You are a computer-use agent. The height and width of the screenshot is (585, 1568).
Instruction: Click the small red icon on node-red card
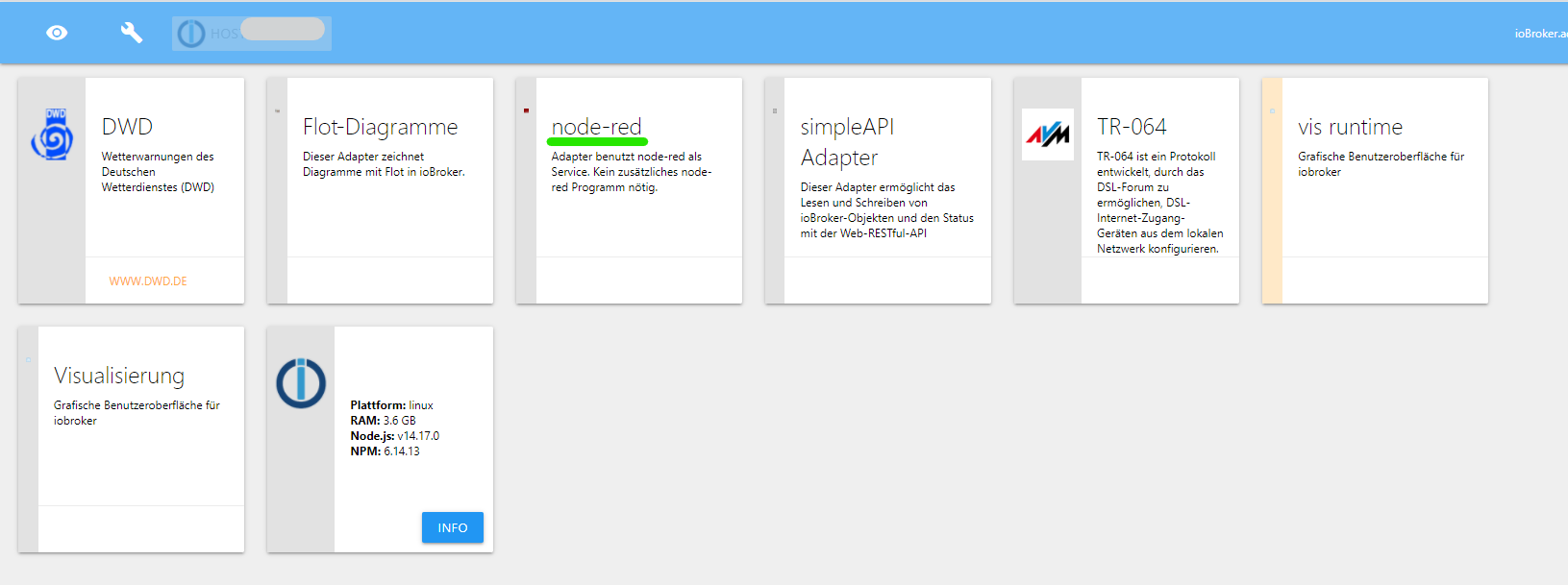(x=526, y=110)
